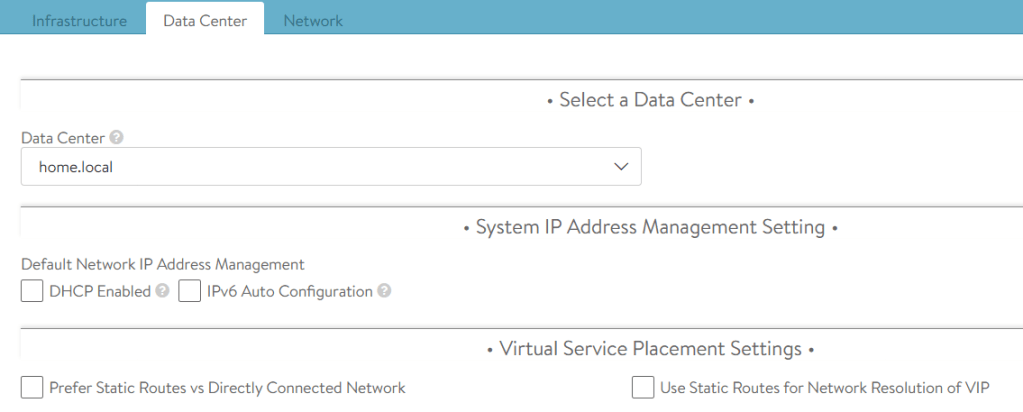
Task: Click the help icon beside Data Center label
Action: point(117,138)
